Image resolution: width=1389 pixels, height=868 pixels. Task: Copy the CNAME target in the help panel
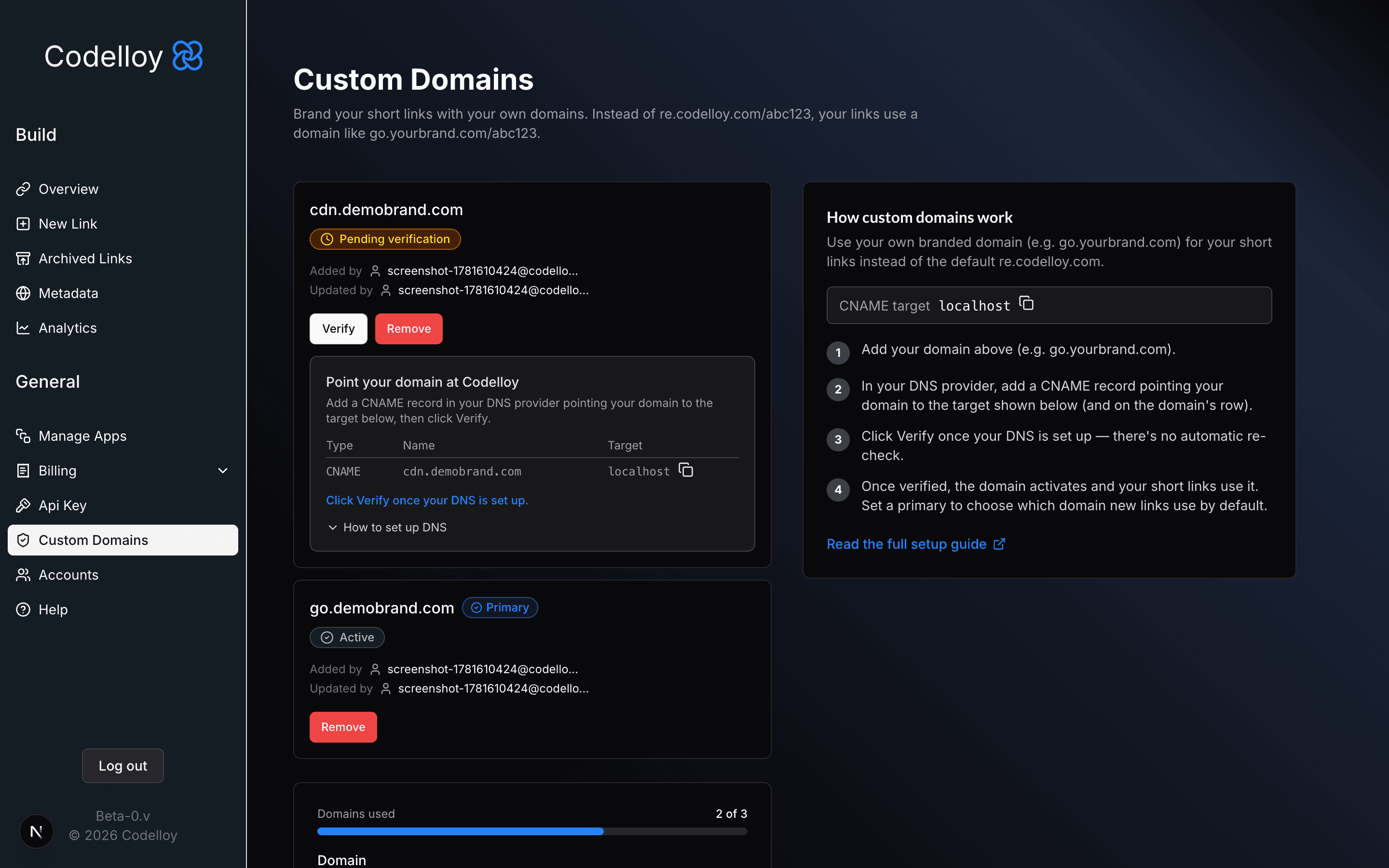pyautogui.click(x=1026, y=303)
